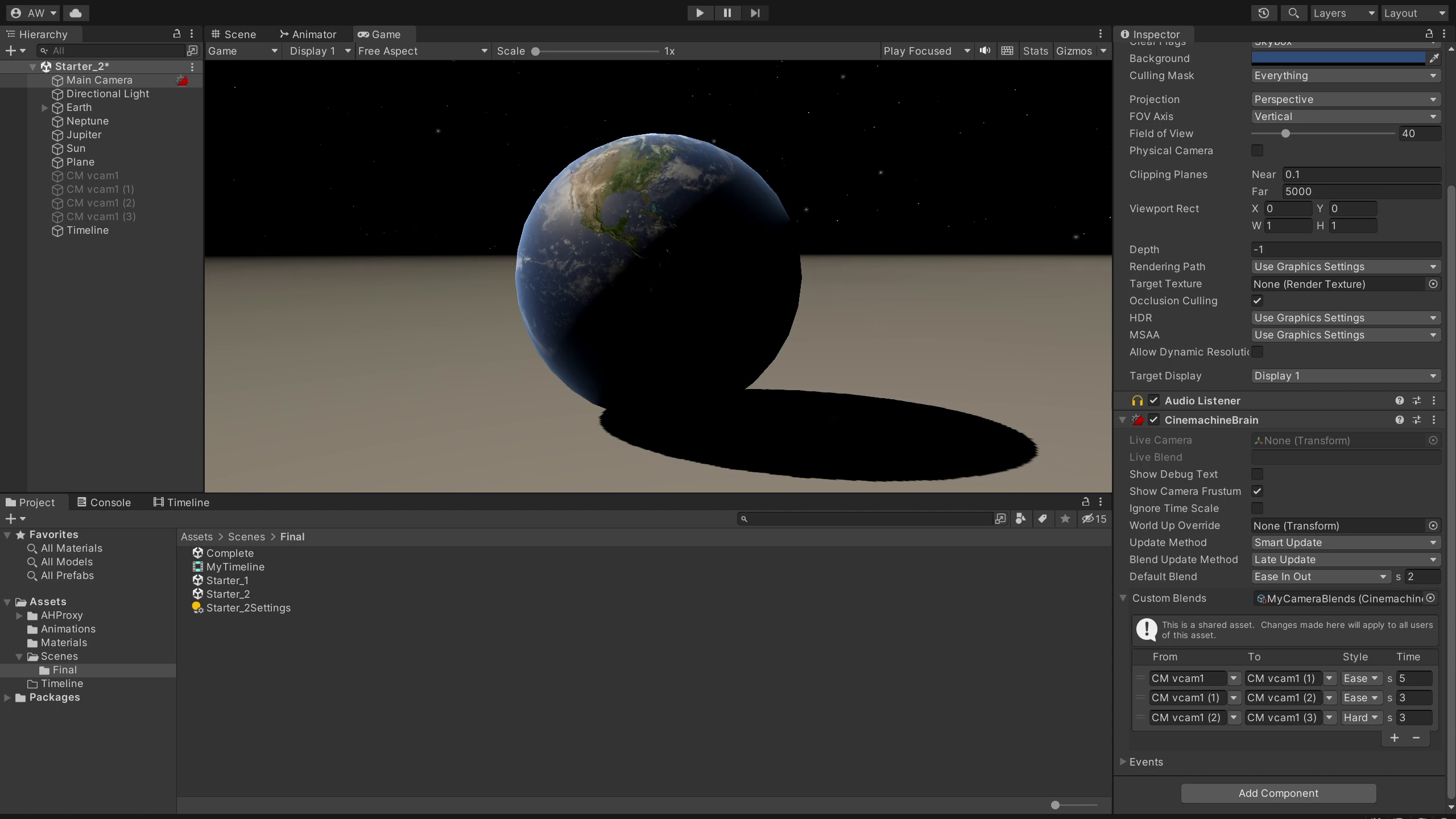Open the cloud services icon

76,13
